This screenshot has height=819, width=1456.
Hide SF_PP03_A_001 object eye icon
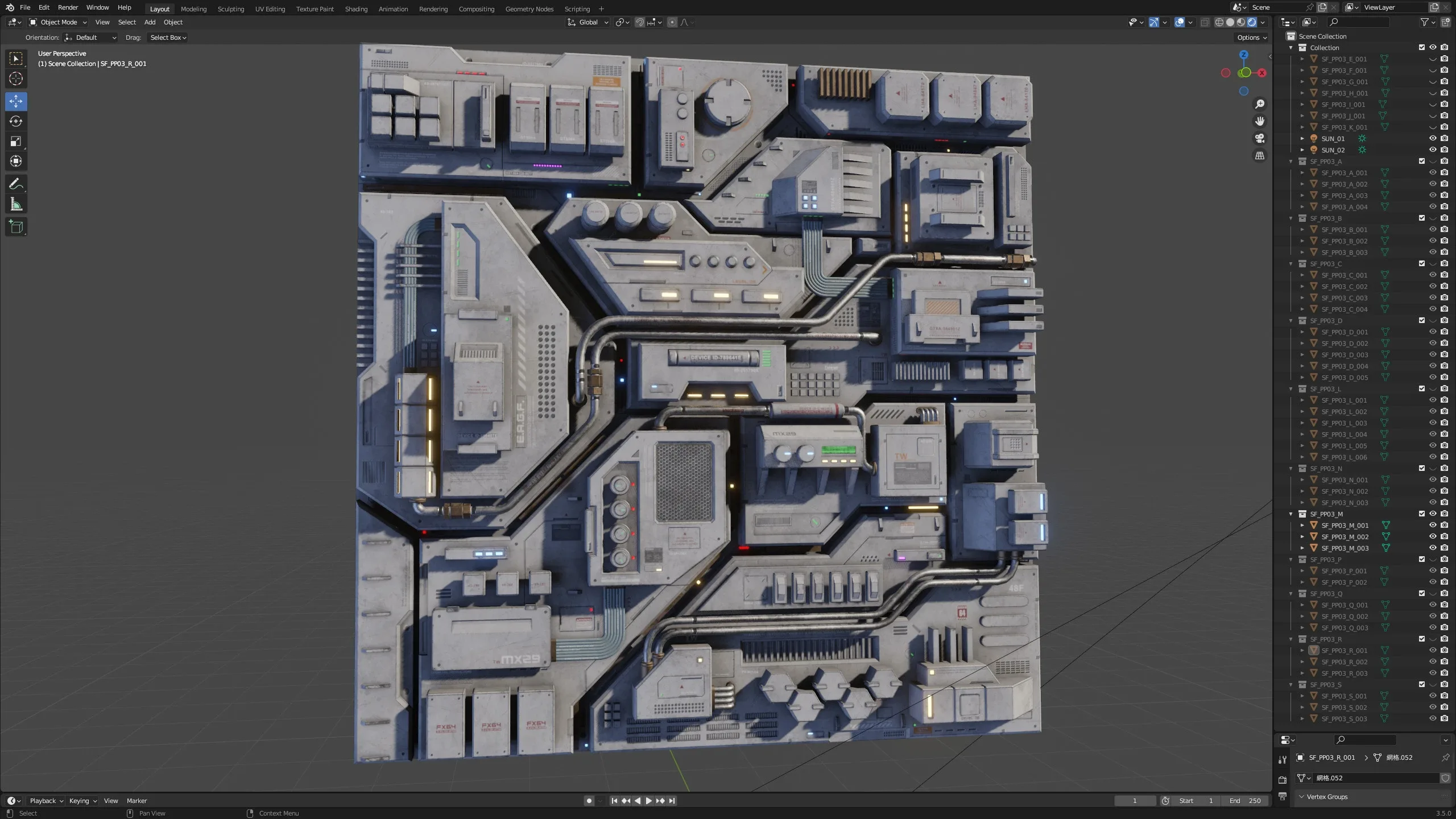(1433, 172)
